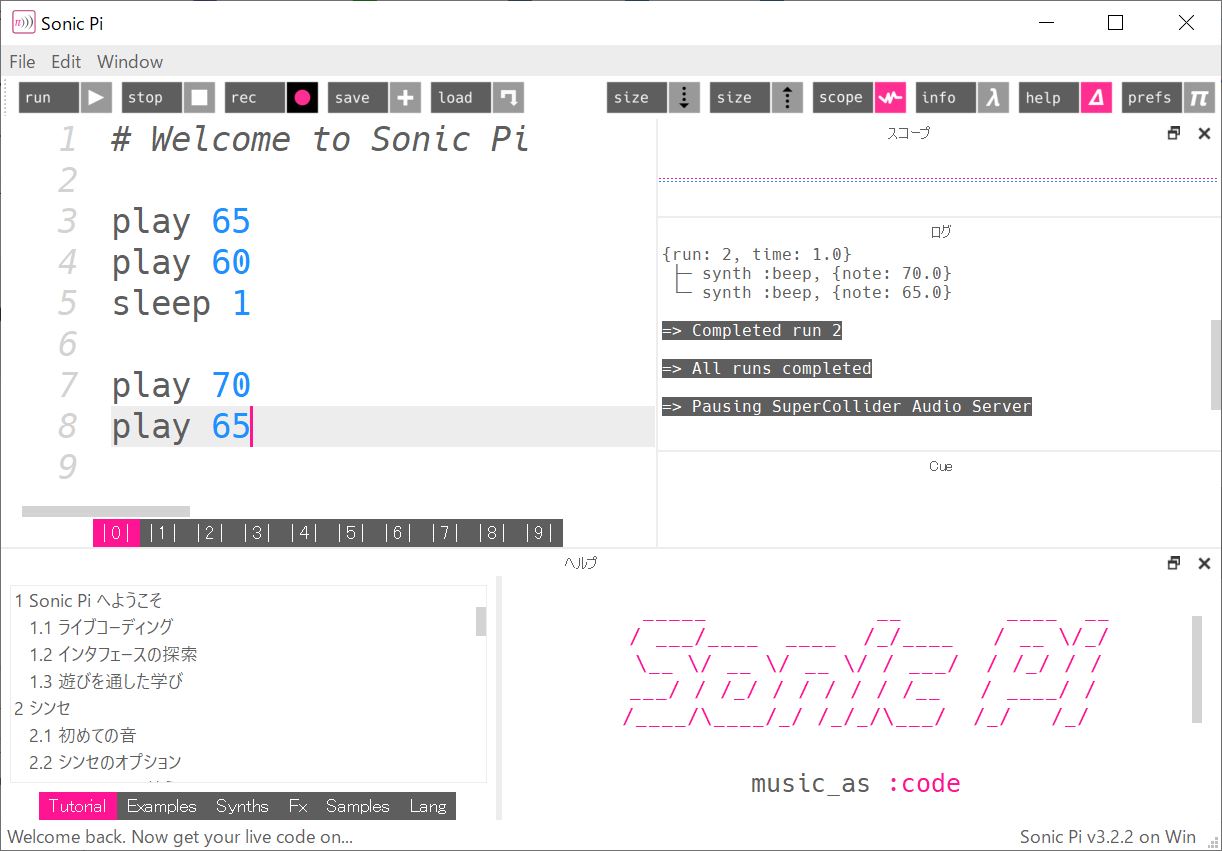This screenshot has height=851, width=1222.
Task: Click the load arrow icon
Action: pyautogui.click(x=509, y=97)
